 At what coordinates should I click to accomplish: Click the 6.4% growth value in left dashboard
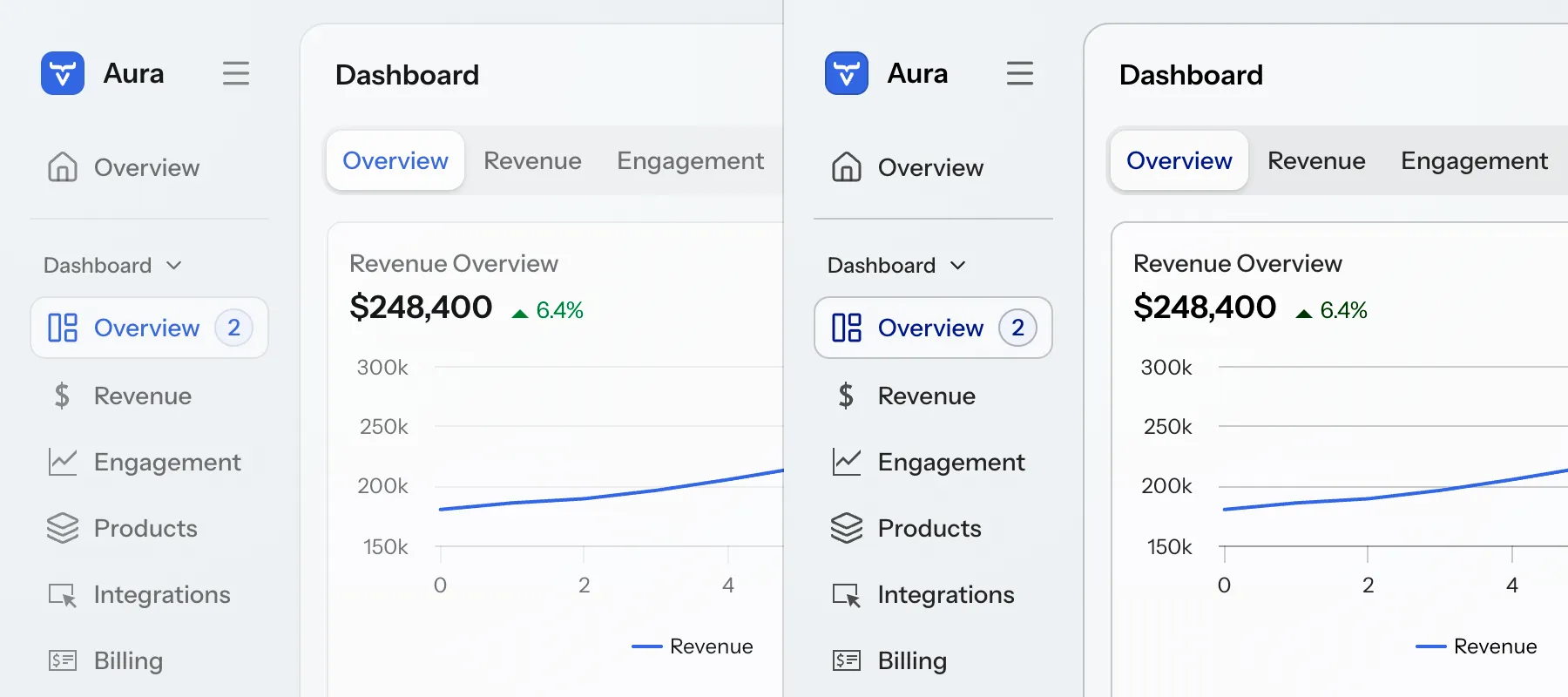click(559, 310)
